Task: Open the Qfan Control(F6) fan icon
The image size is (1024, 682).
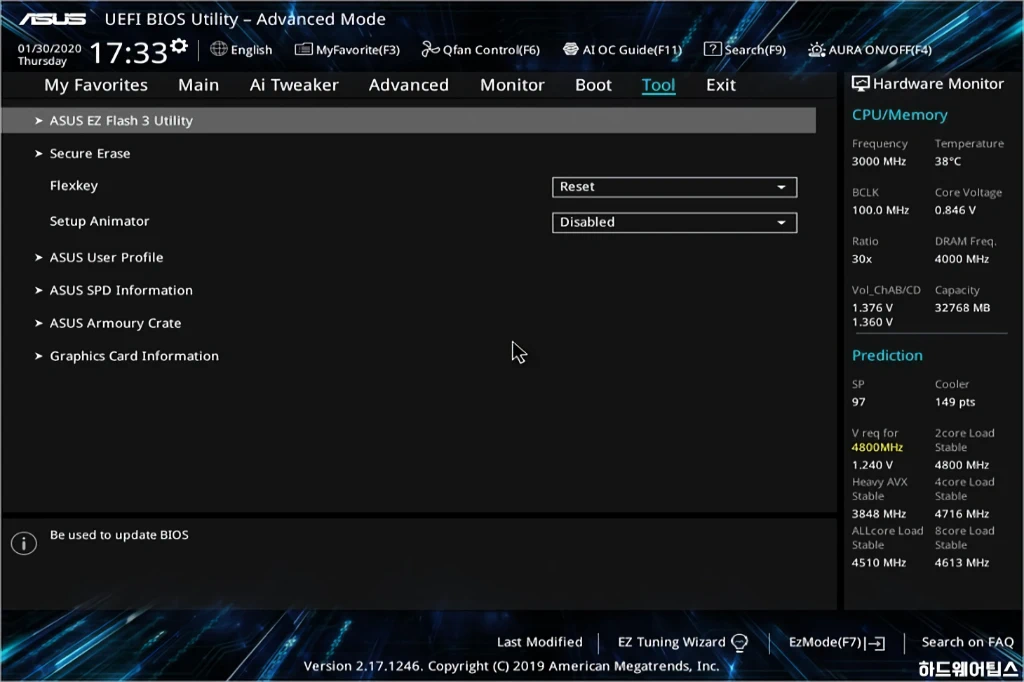Action: coord(430,49)
